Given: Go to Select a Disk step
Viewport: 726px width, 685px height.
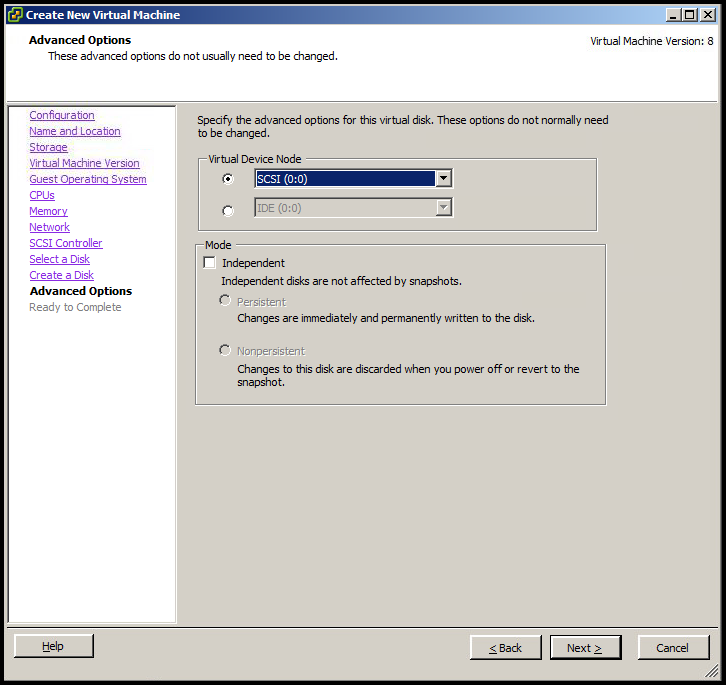Looking at the screenshot, I should (x=59, y=259).
